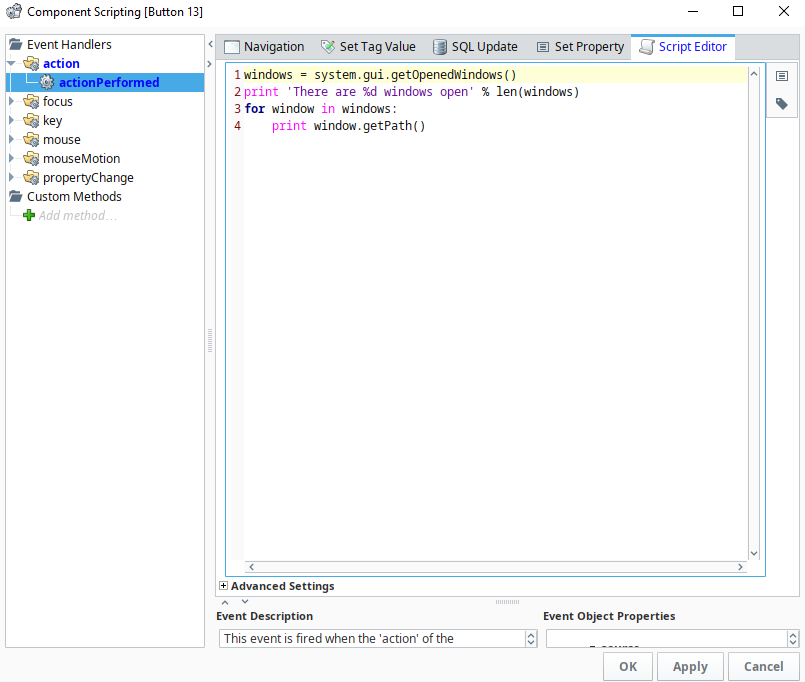Click the scroll right arrow in script editor
This screenshot has height=682, width=805.
740,567
